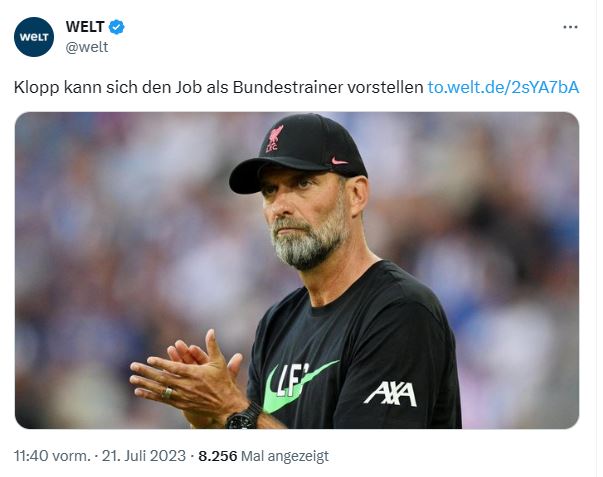603x477 pixels.
Task: Click the Mal angezeigt views label
Action: click(x=285, y=456)
